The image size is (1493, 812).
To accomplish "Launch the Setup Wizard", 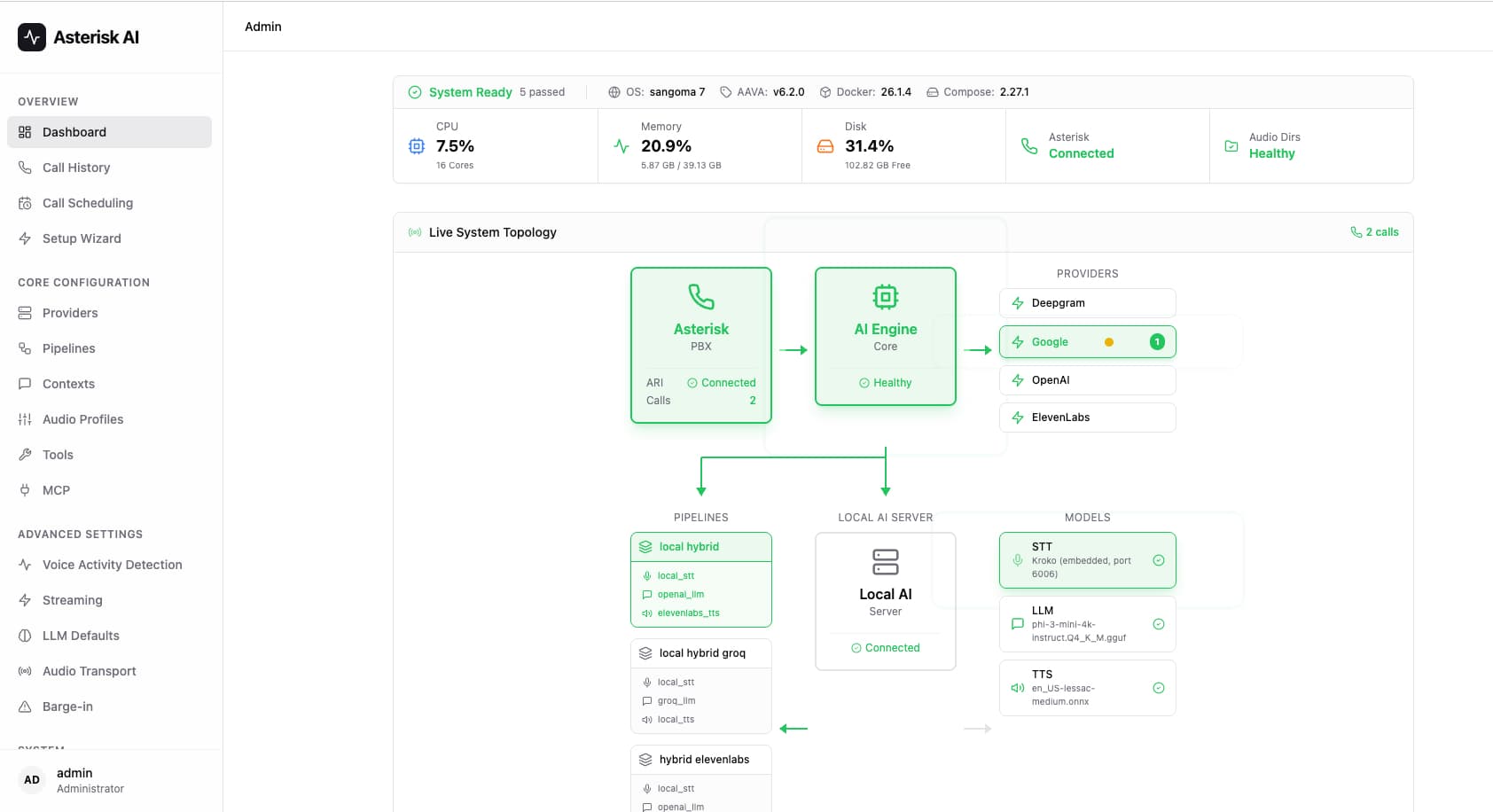I will [109, 238].
